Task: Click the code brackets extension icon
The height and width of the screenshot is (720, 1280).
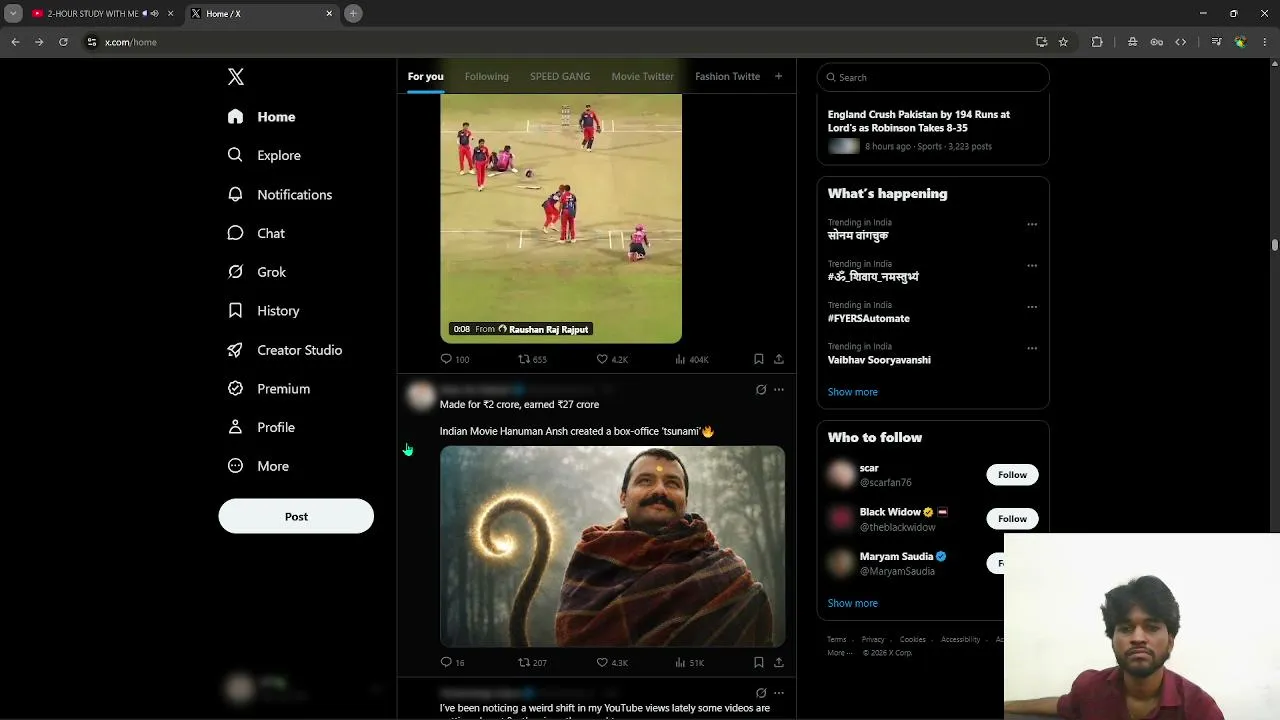Action: (x=1181, y=42)
